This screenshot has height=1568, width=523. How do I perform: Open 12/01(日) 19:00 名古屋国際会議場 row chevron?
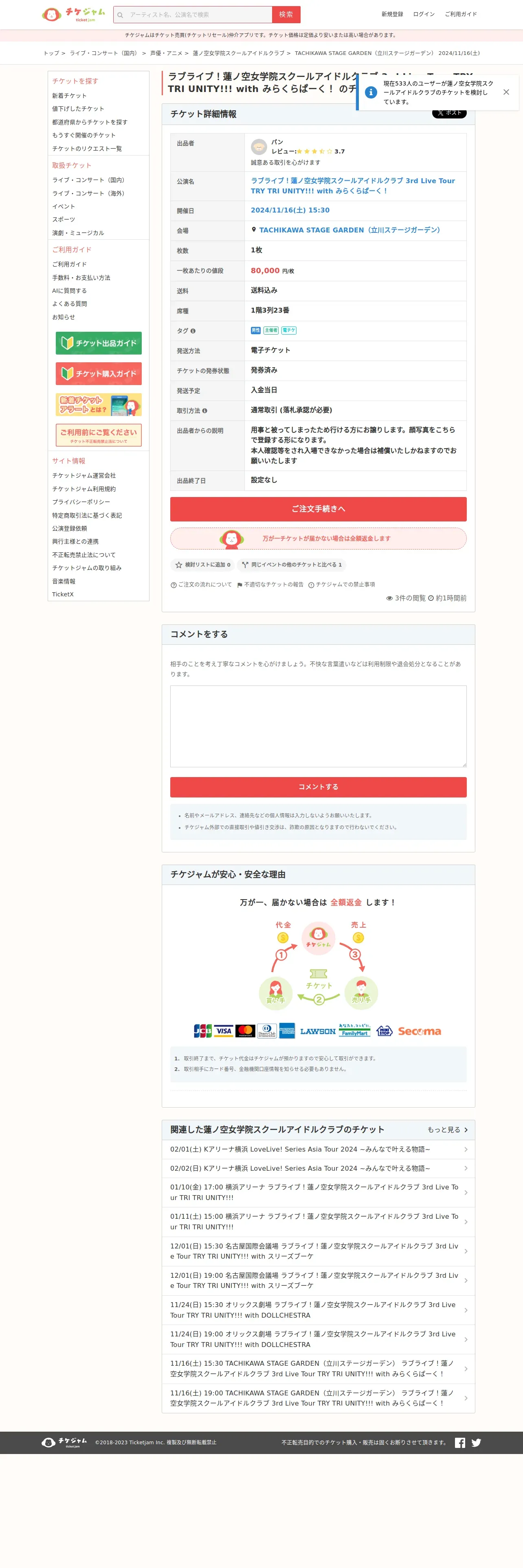(x=466, y=1281)
